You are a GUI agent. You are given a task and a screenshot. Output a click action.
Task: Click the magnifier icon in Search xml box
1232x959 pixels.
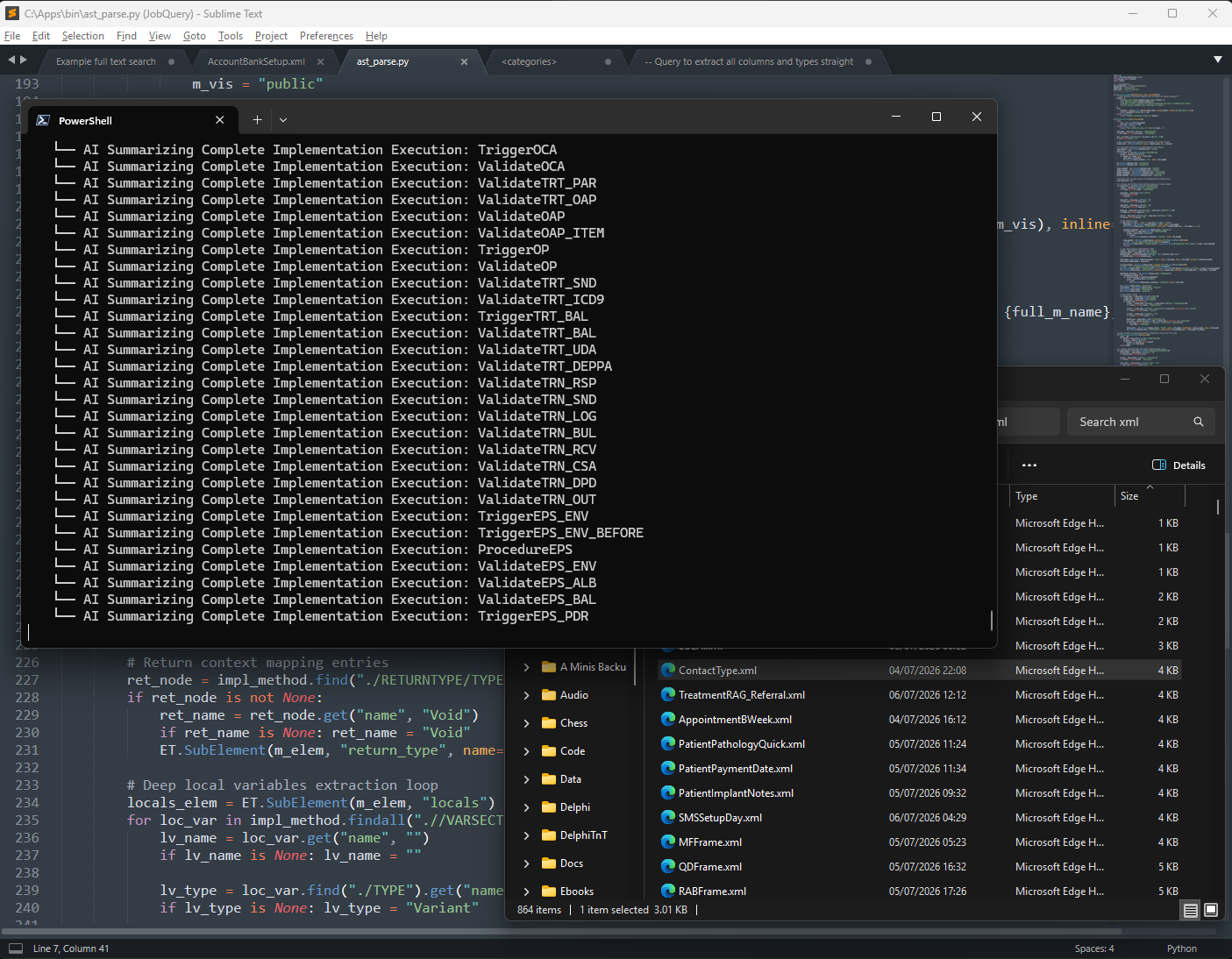pyautogui.click(x=1199, y=422)
